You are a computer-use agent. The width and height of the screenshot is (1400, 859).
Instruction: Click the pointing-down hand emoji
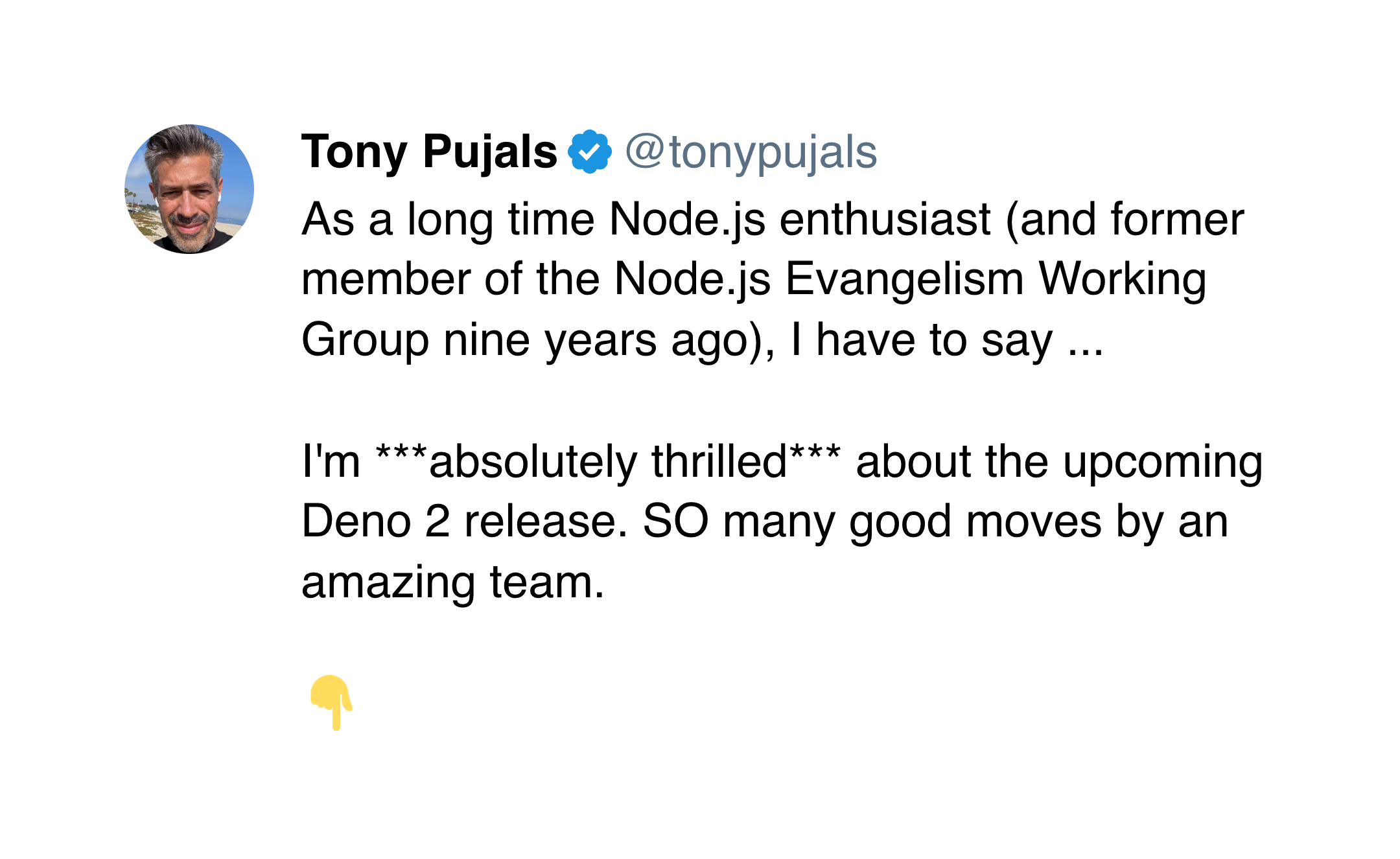pyautogui.click(x=331, y=702)
